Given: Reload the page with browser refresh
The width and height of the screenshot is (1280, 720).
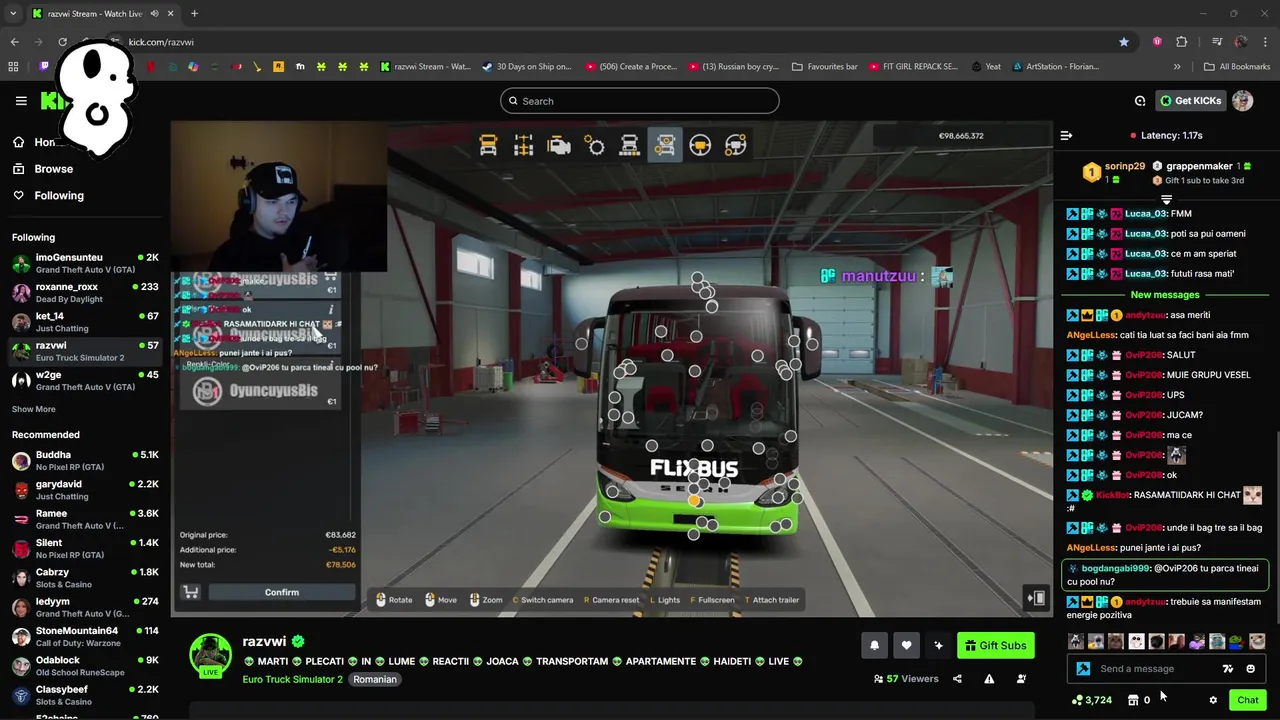Looking at the screenshot, I should coord(62,42).
